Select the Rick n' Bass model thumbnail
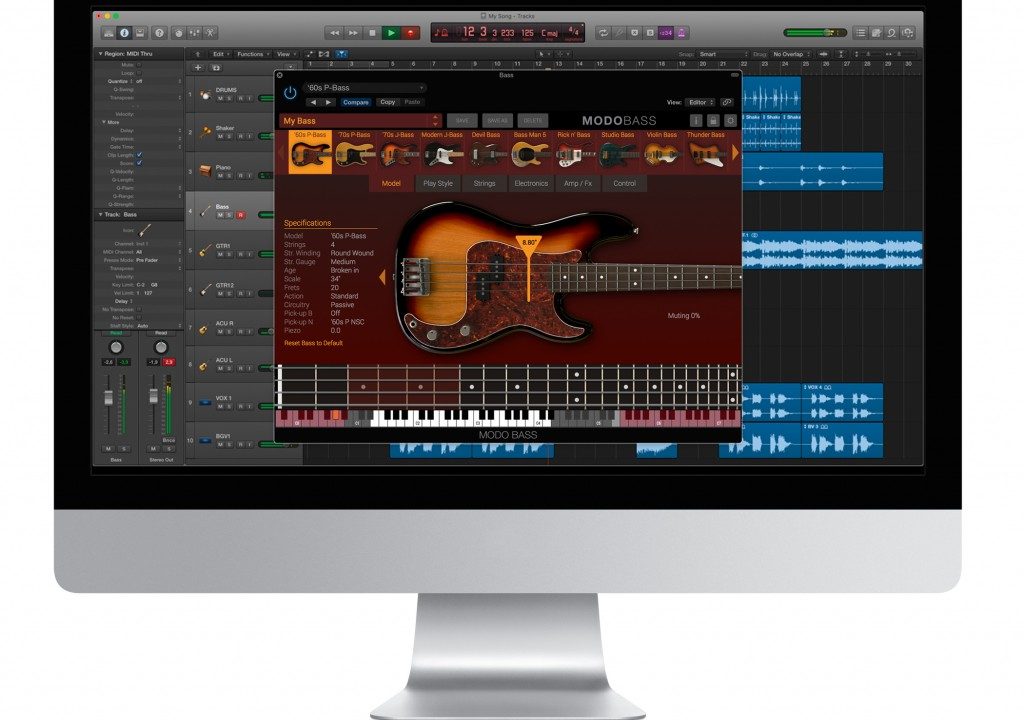The height and width of the screenshot is (720, 1024). 574,152
